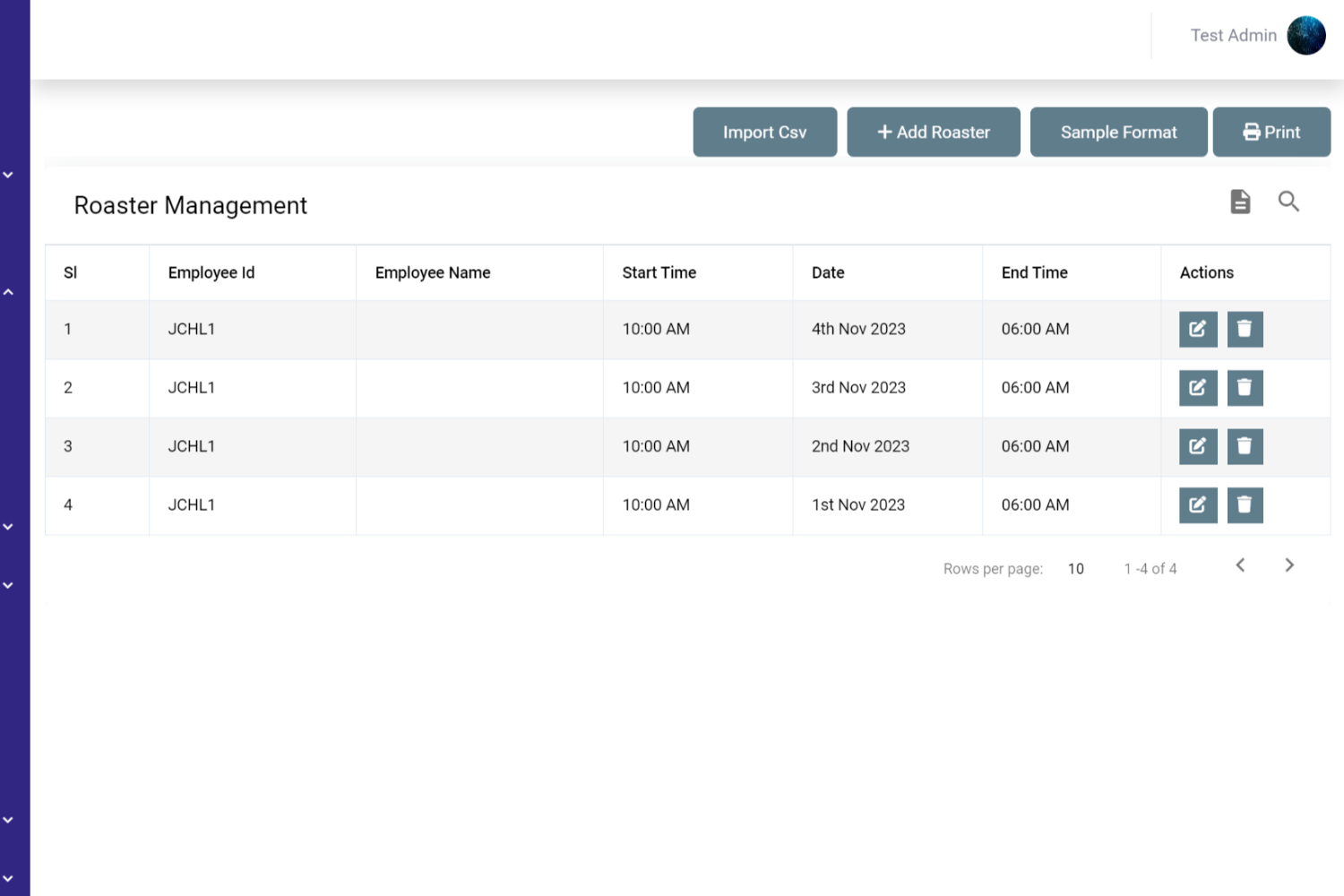The height and width of the screenshot is (896, 1344).
Task: Click the 10:00 AM start time in row 2
Action: coord(656,388)
